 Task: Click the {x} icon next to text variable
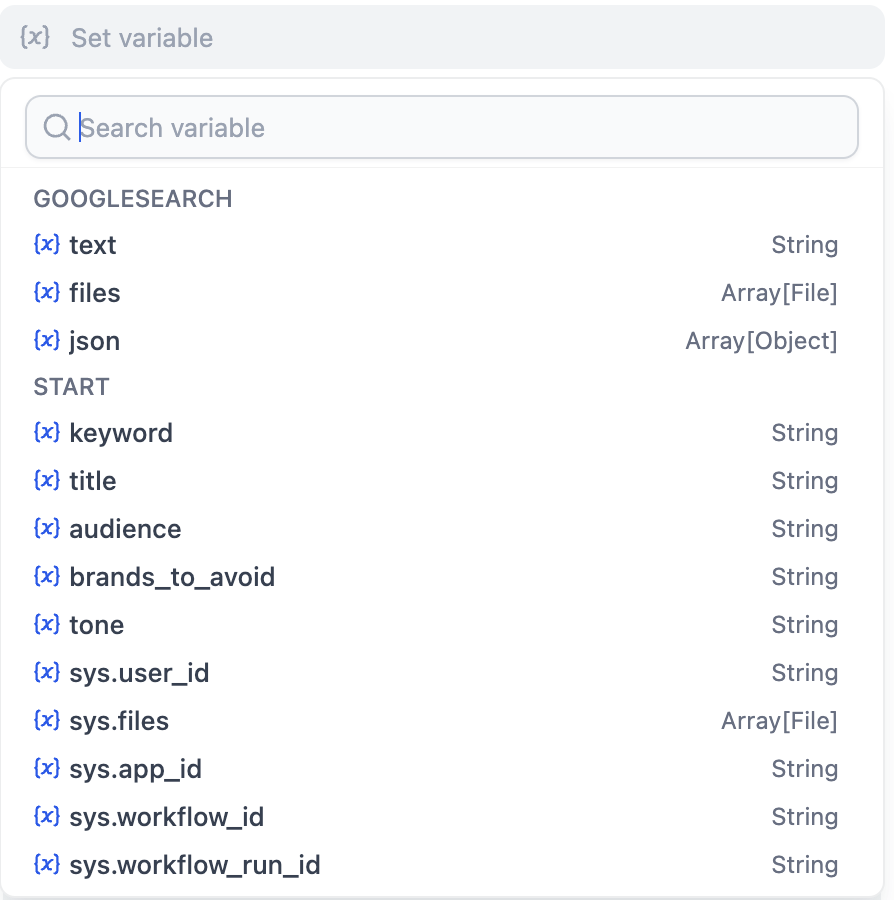coord(47,244)
